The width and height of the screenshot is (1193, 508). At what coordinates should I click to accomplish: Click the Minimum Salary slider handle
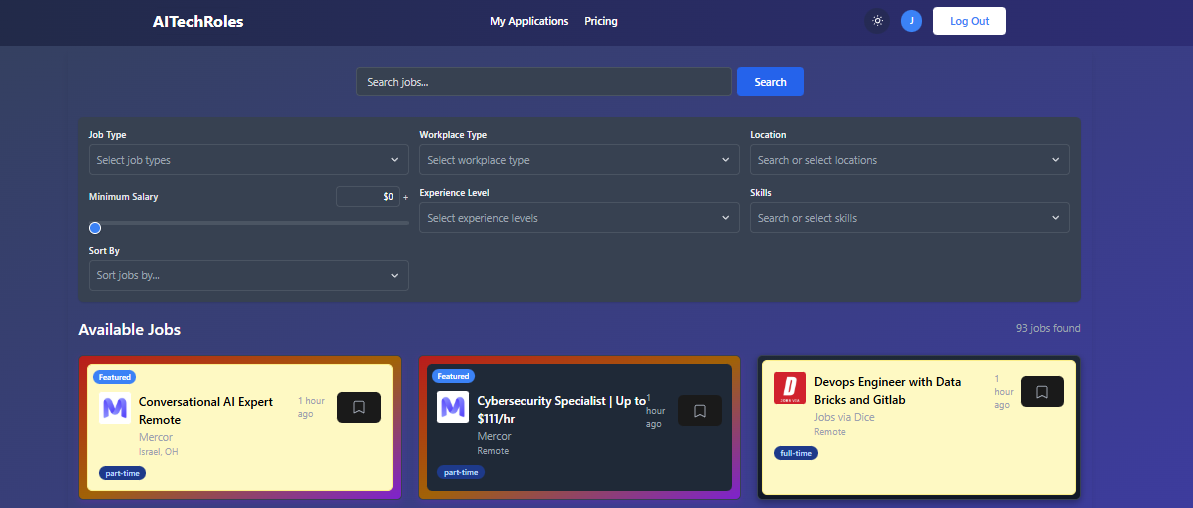(95, 228)
